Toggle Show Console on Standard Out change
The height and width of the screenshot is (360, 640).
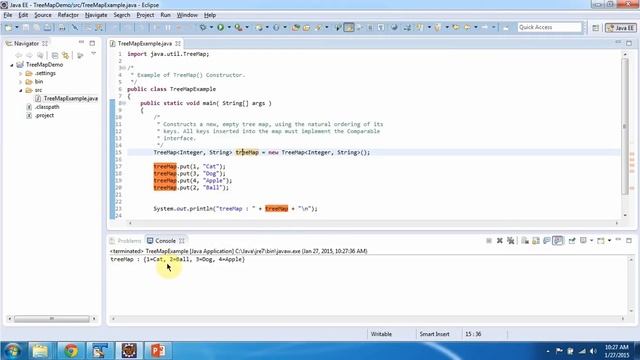(x=547, y=241)
